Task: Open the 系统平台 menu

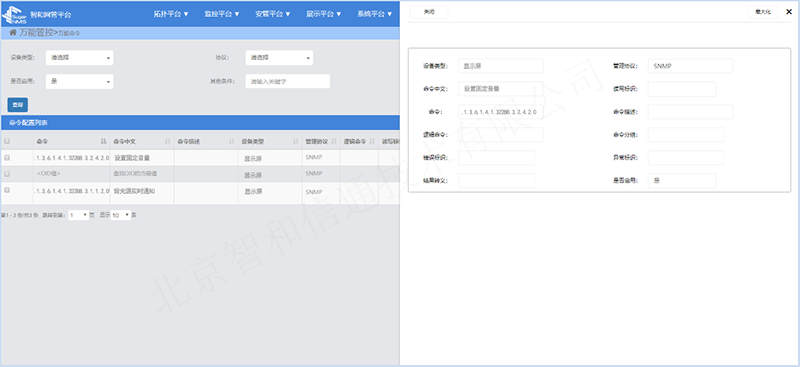Action: click(374, 14)
